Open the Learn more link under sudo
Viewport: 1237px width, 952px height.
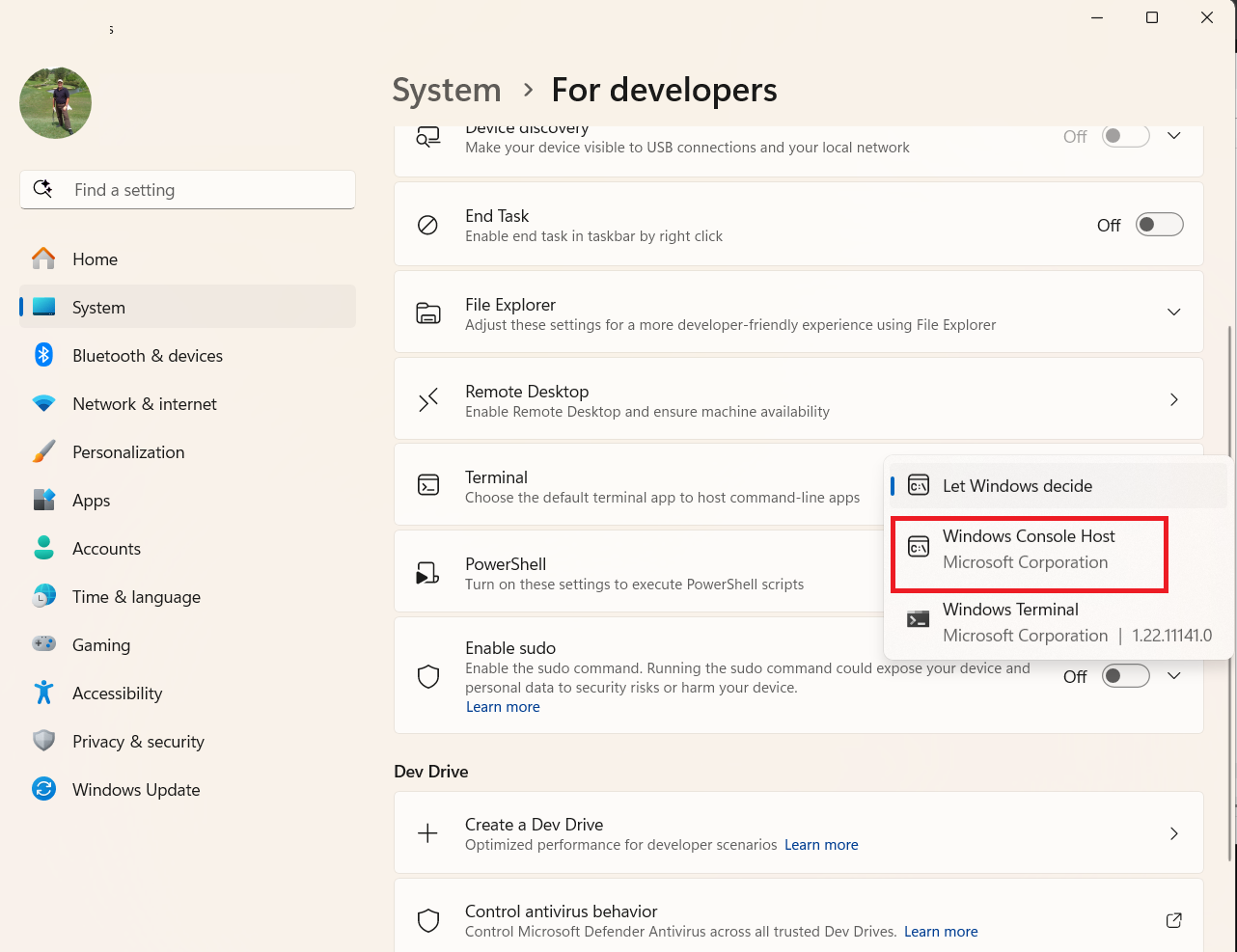503,707
